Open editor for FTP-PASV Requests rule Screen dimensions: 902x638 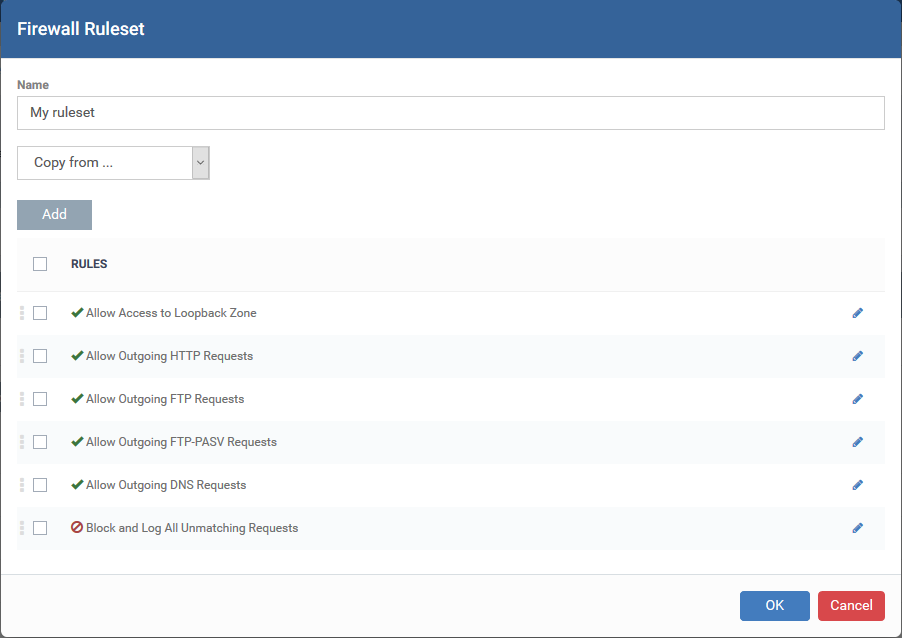[x=857, y=442]
